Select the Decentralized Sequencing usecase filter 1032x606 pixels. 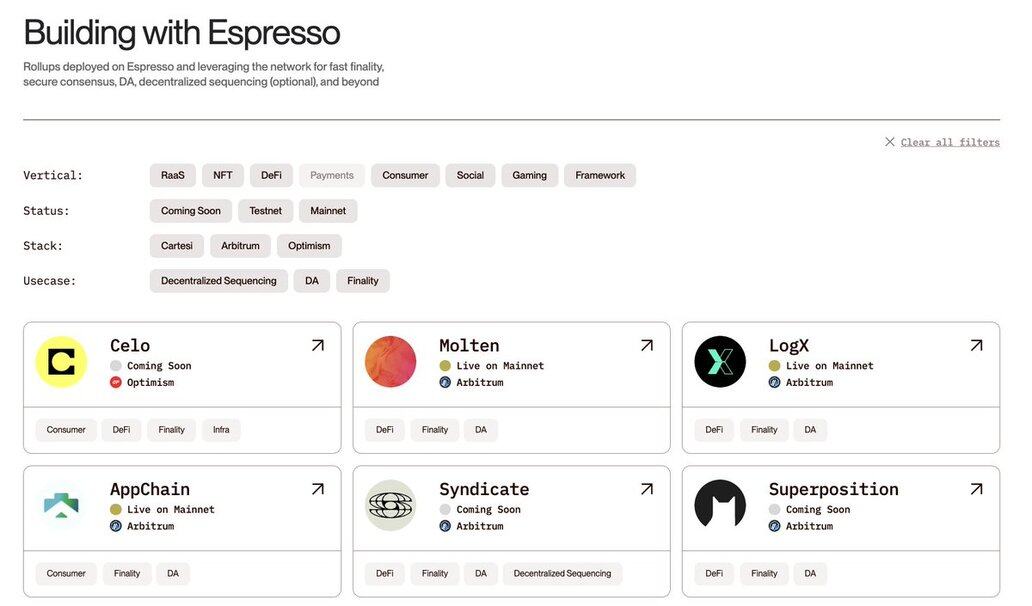219,281
